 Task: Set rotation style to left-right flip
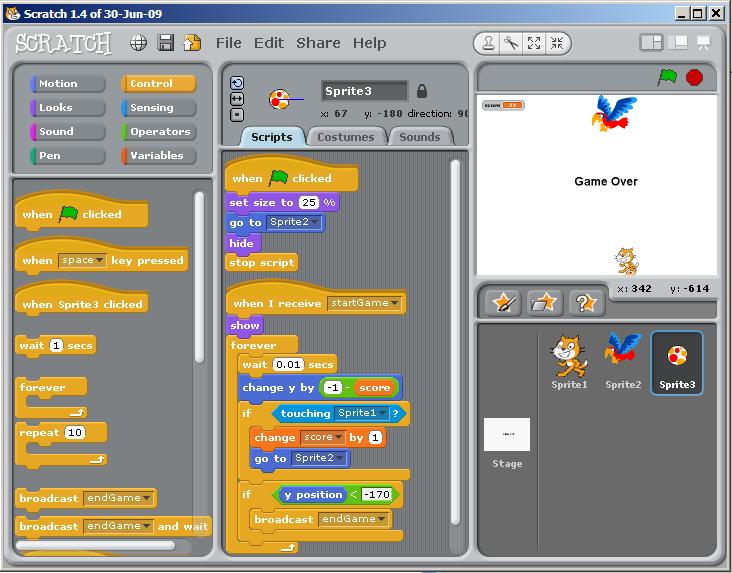pyautogui.click(x=237, y=99)
